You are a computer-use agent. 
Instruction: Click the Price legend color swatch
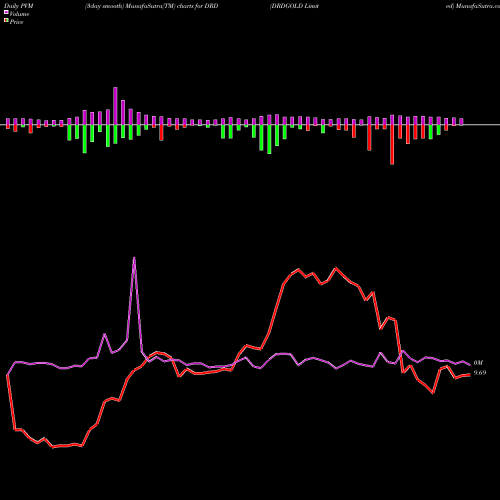pos(6,21)
